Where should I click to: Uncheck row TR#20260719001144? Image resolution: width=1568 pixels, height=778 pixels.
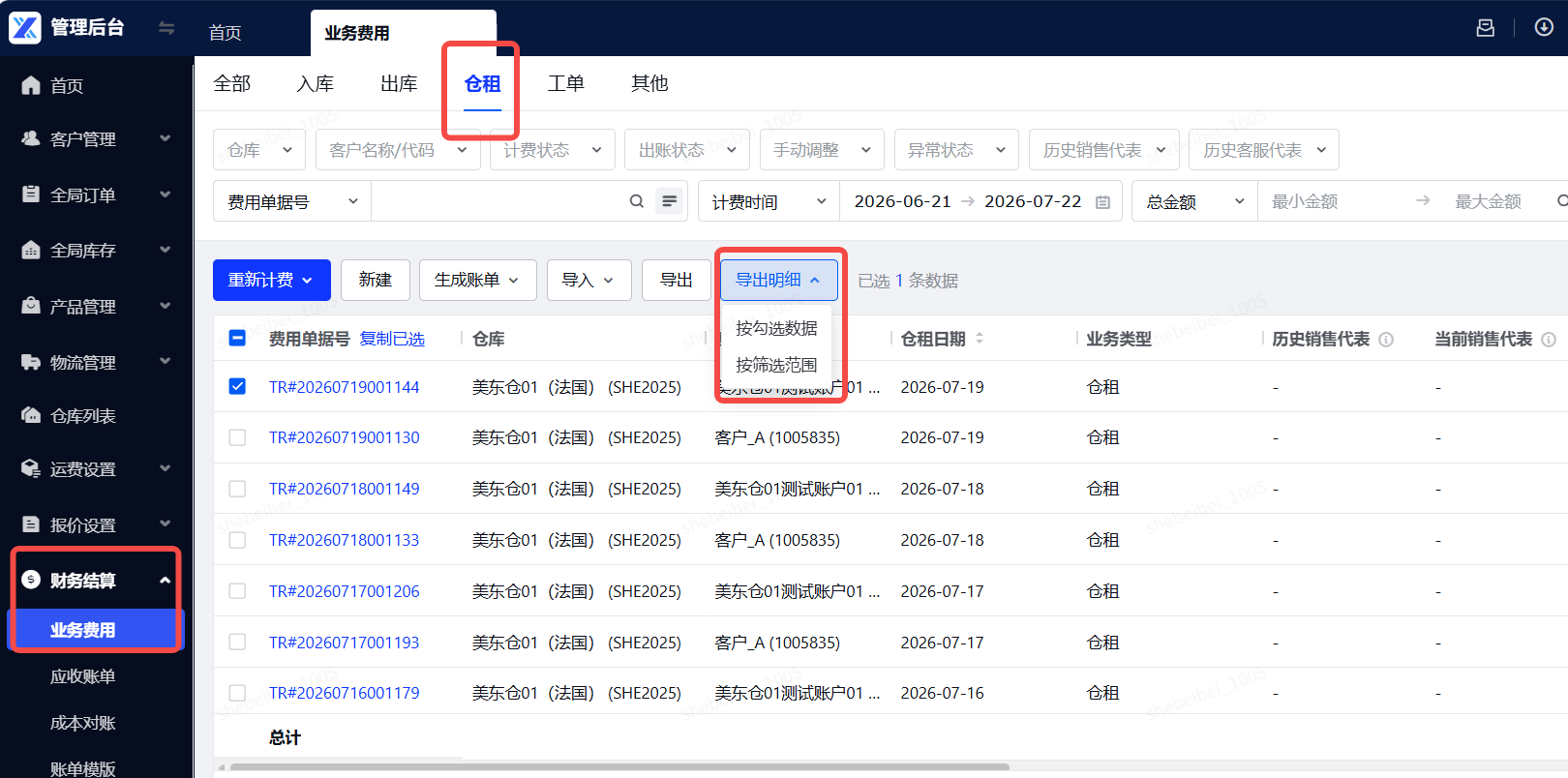pos(237,386)
